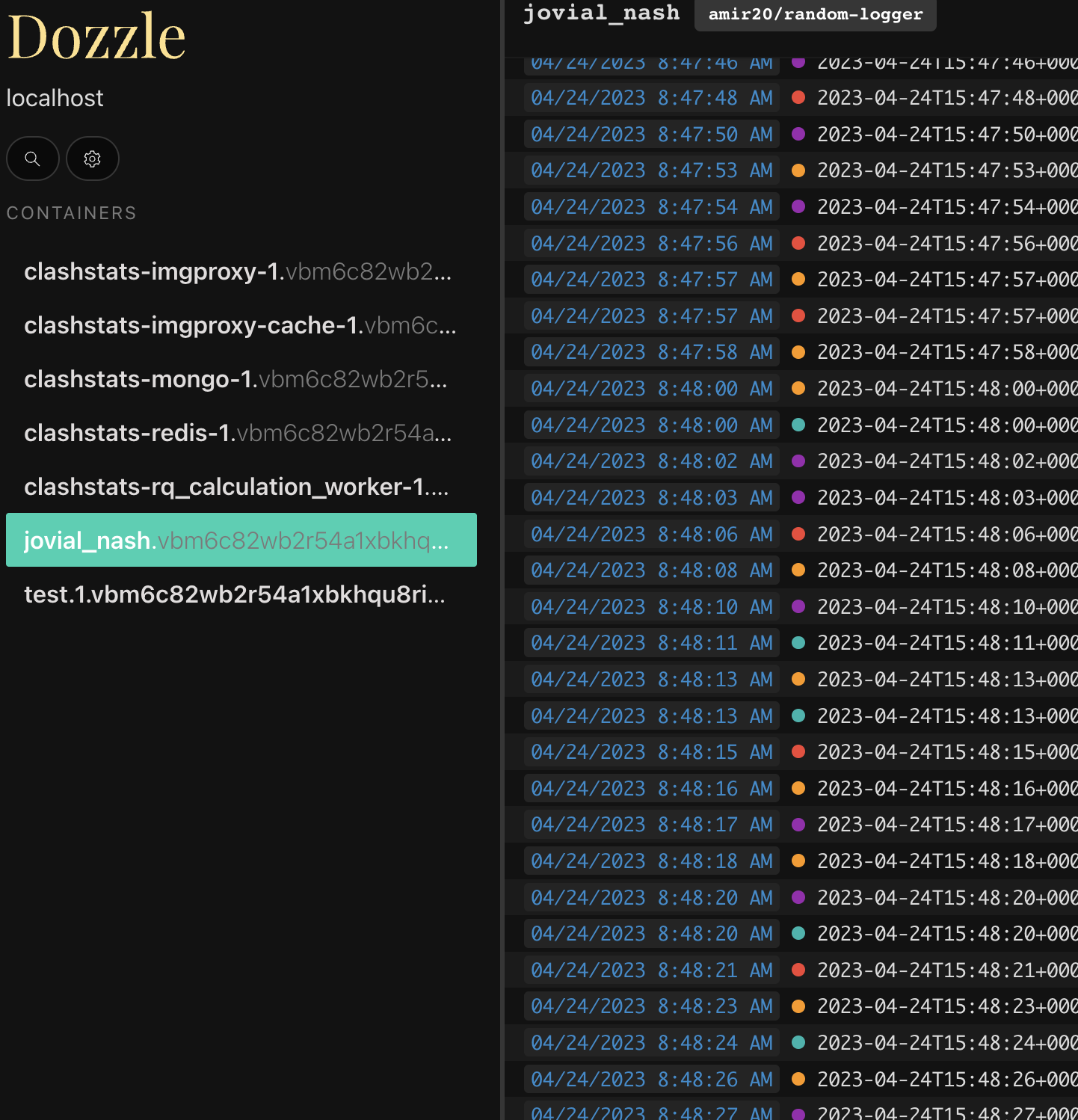Click the red severity dot on 8:47:48 log
Screen dimensions: 1078x1120
point(798,97)
